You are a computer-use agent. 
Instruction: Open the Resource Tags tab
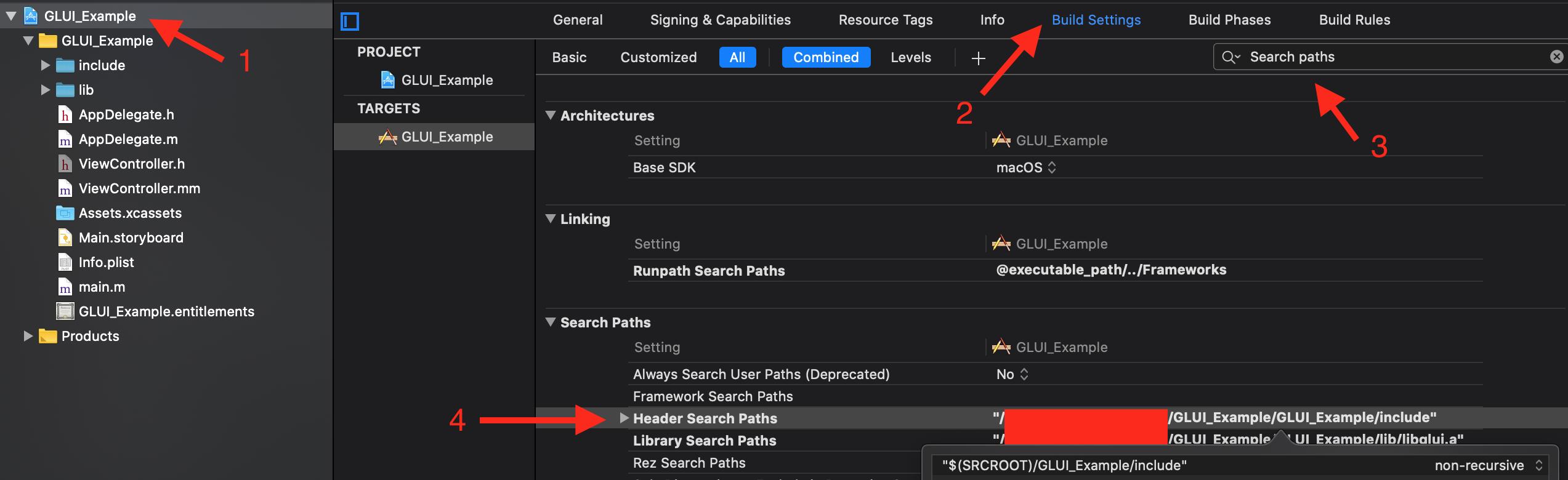pyautogui.click(x=886, y=20)
